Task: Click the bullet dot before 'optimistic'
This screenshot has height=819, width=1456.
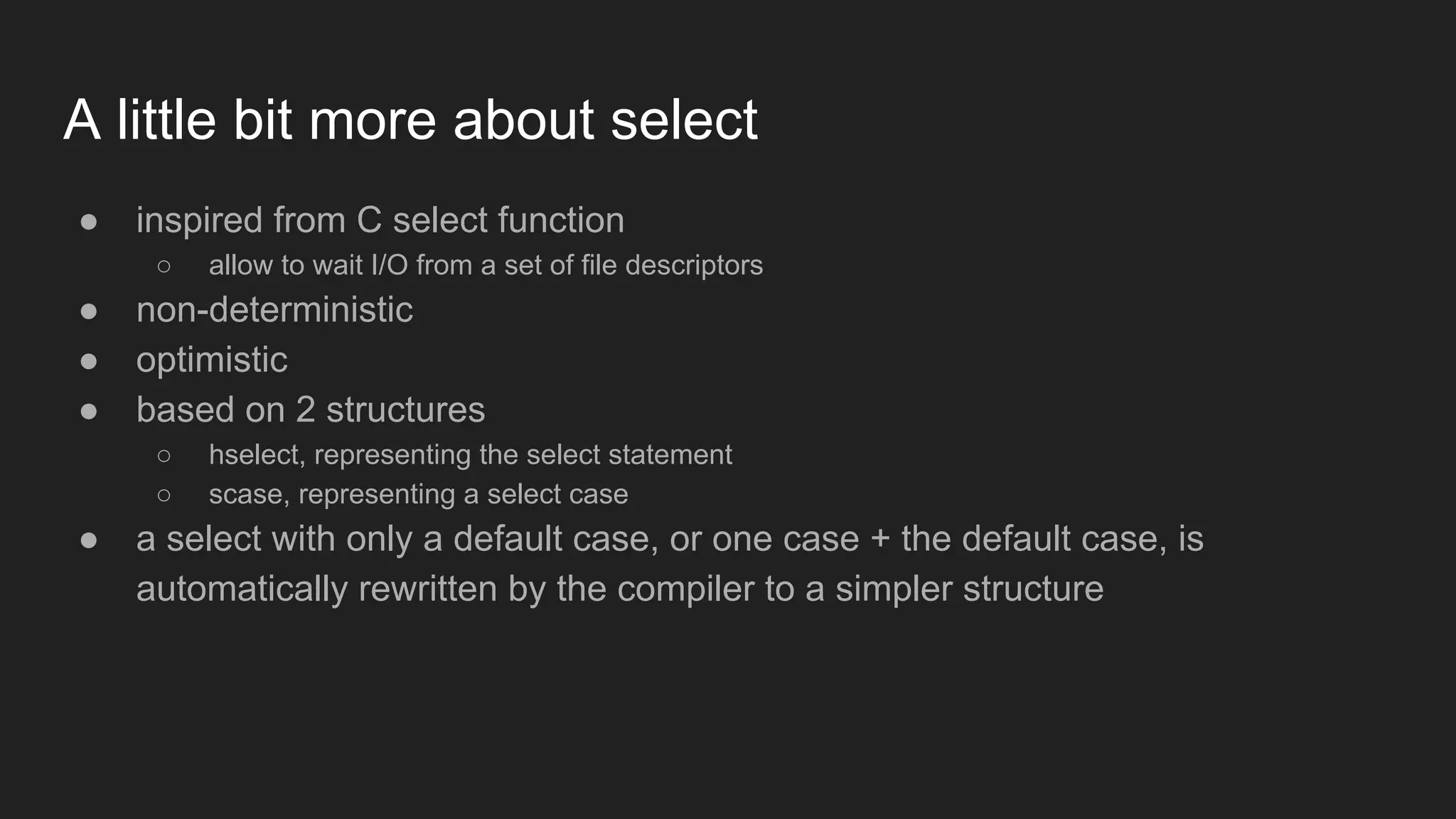Action: pos(89,361)
